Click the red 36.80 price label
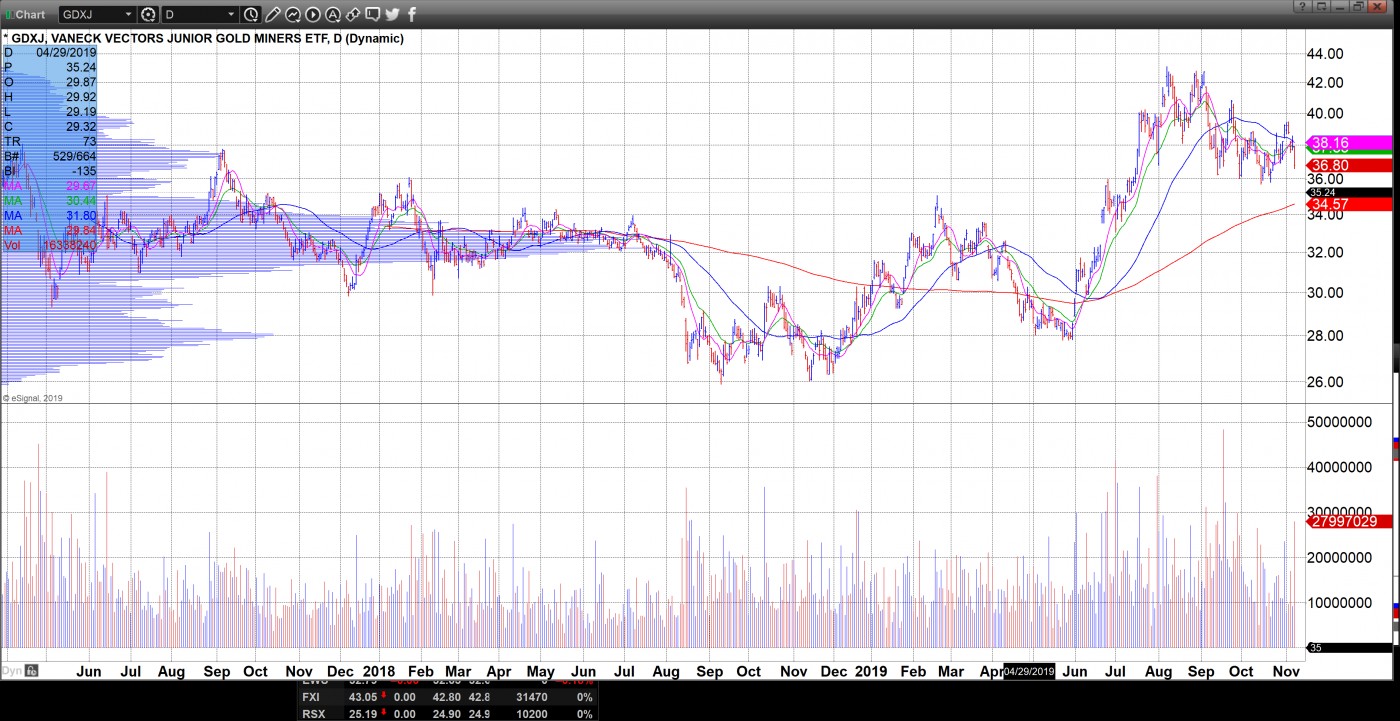 tap(1350, 166)
